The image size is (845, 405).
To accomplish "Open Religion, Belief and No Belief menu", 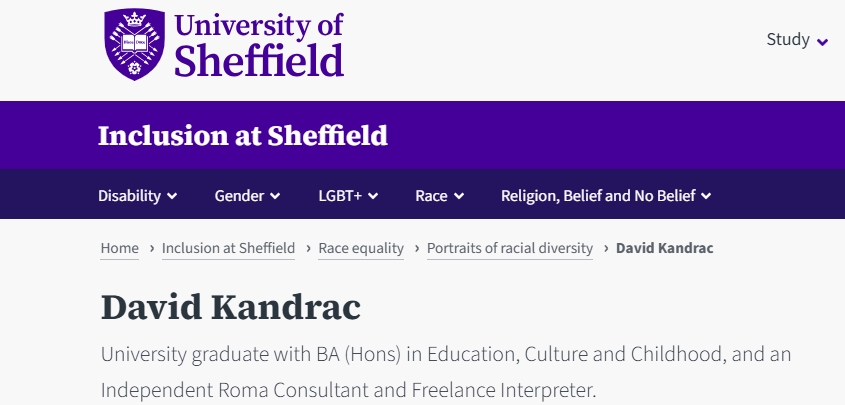I will tap(598, 195).
